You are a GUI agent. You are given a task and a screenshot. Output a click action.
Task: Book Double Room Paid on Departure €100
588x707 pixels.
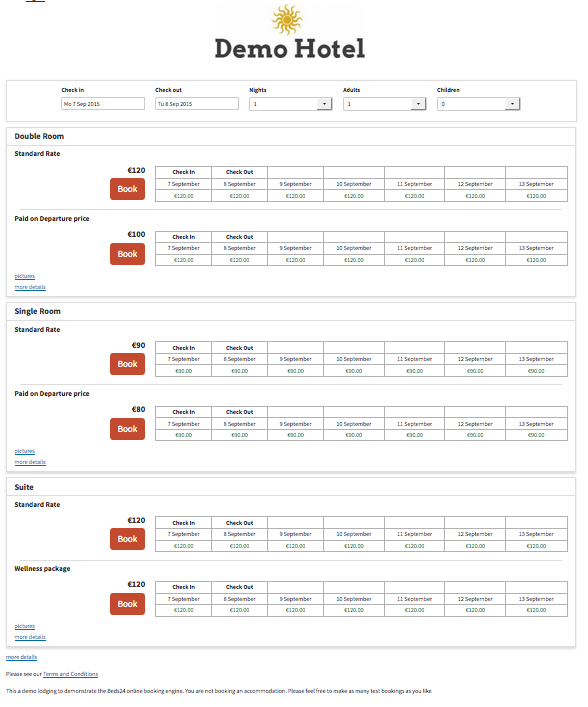pyautogui.click(x=127, y=254)
